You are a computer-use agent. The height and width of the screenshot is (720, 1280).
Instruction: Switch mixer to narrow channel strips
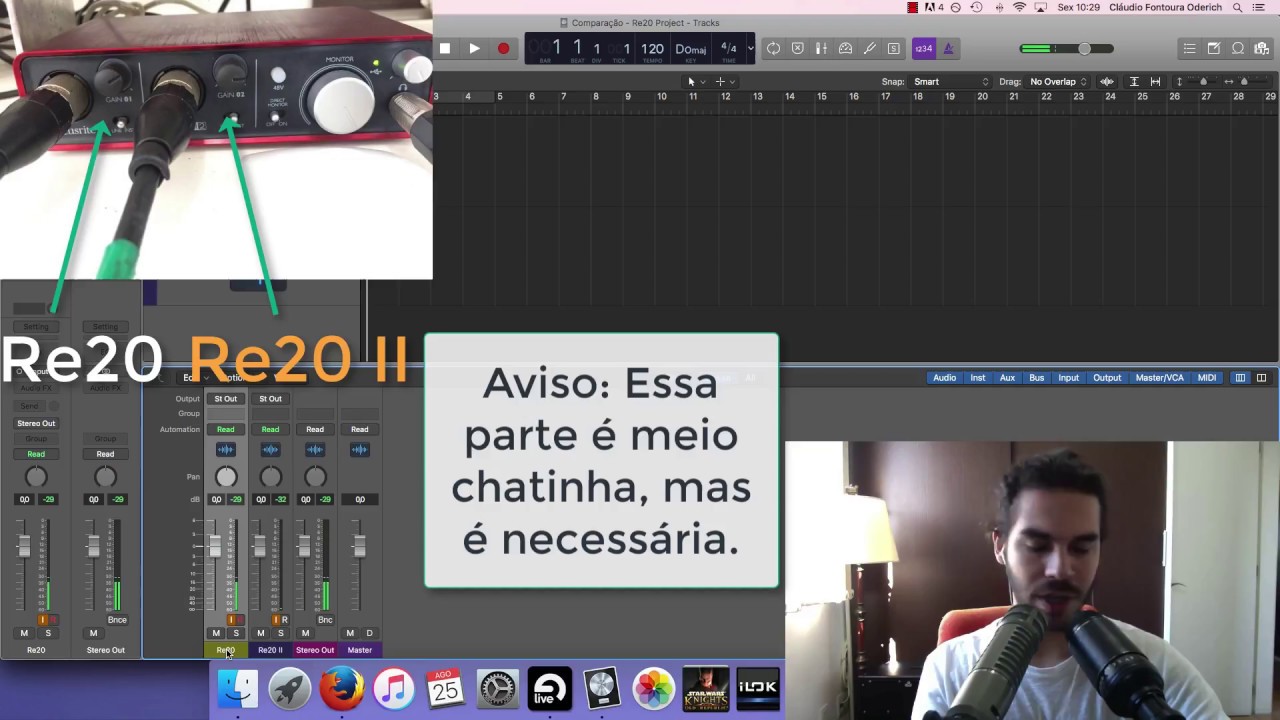click(1240, 378)
